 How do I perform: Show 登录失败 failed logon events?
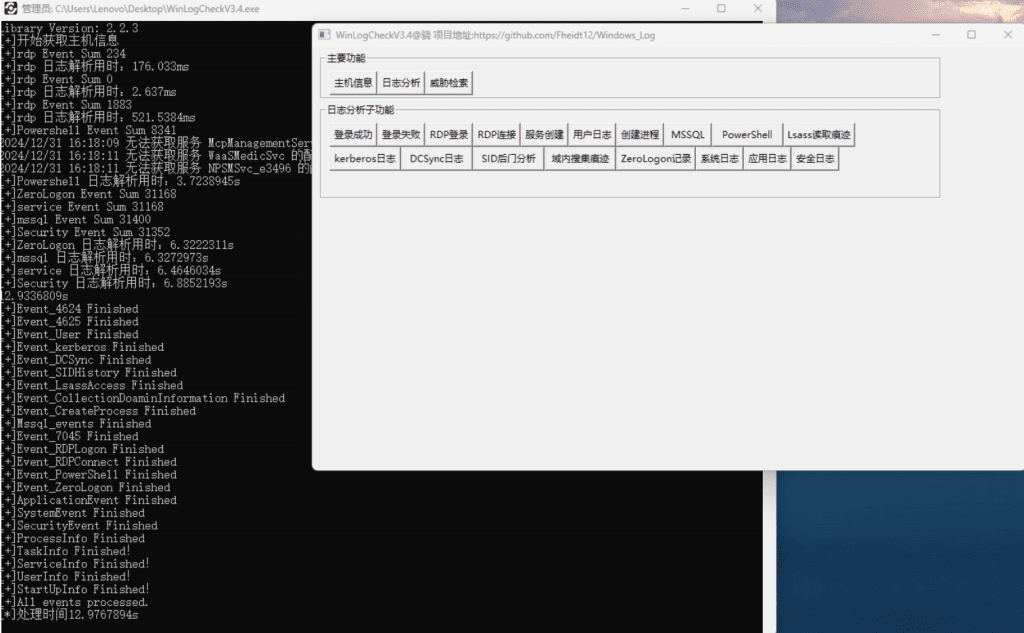coord(401,135)
